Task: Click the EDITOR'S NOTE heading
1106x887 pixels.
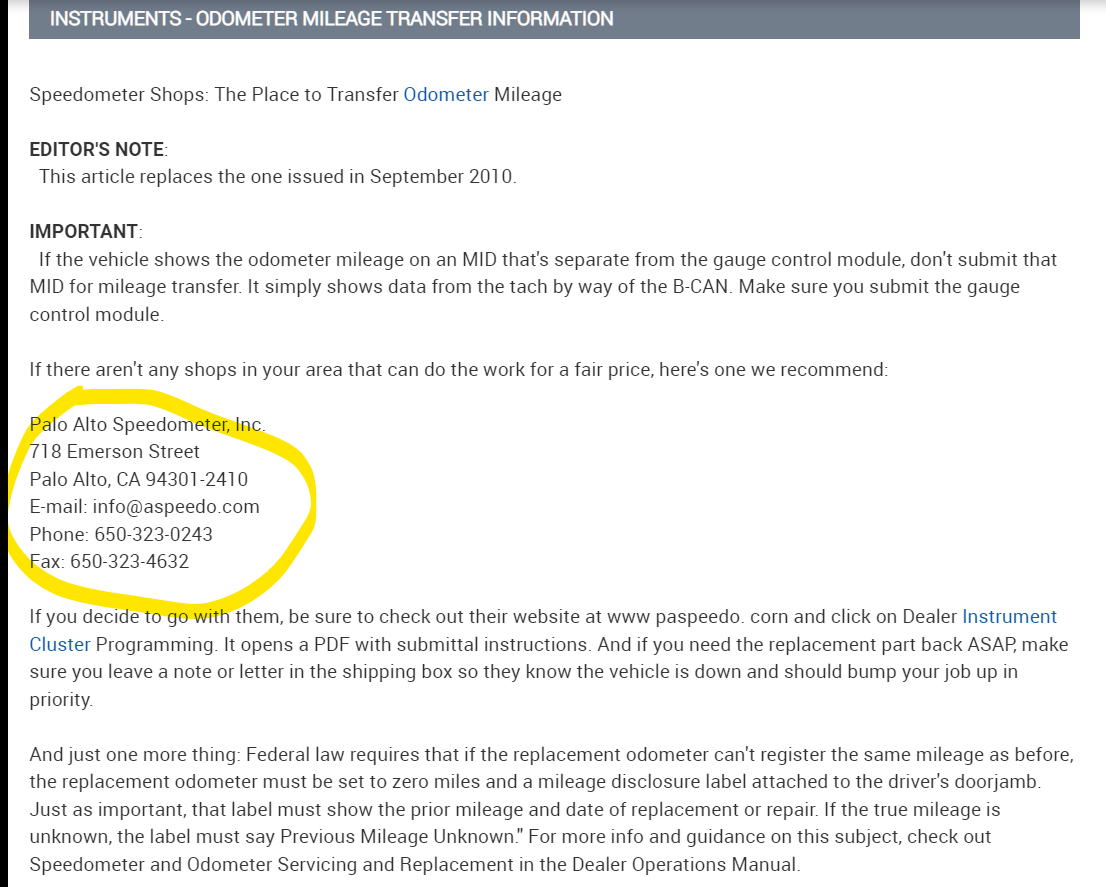Action: pyautogui.click(x=97, y=149)
